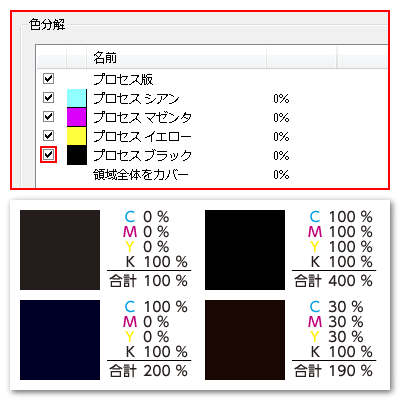This screenshot has height=400, width=400.
Task: Toggle the プロセス イエロー checkbox
Action: point(48,136)
